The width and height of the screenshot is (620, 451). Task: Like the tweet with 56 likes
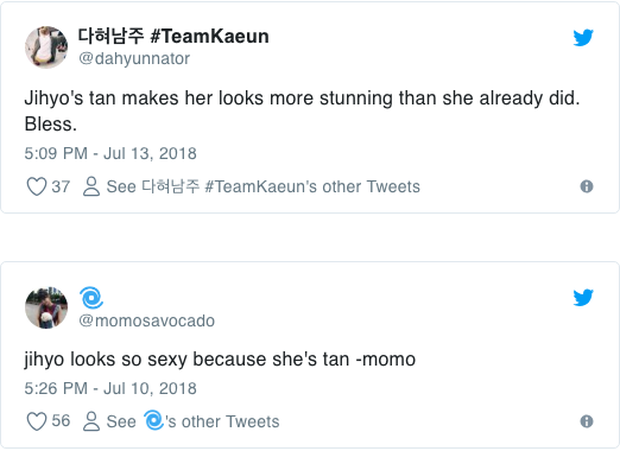[37, 421]
